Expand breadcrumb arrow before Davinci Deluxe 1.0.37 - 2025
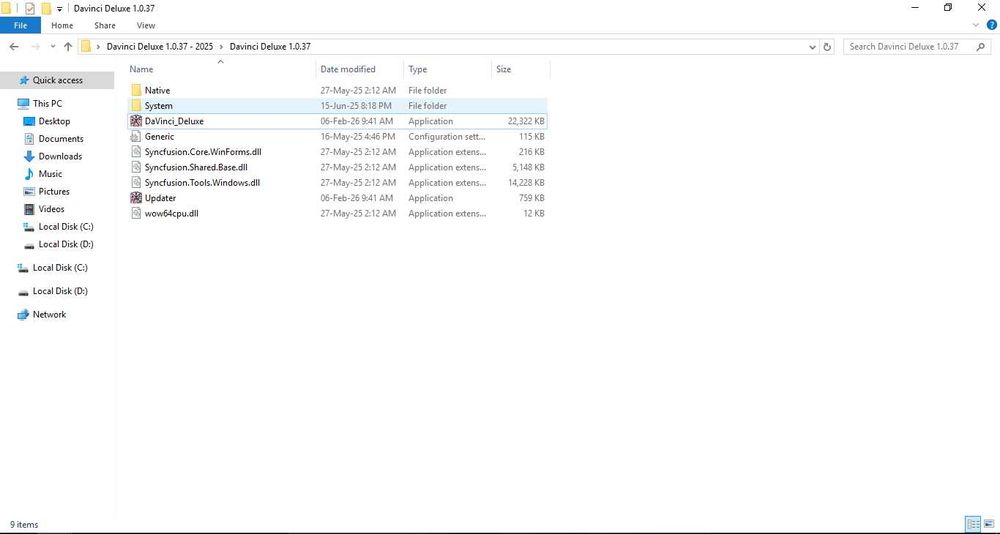 [98, 47]
